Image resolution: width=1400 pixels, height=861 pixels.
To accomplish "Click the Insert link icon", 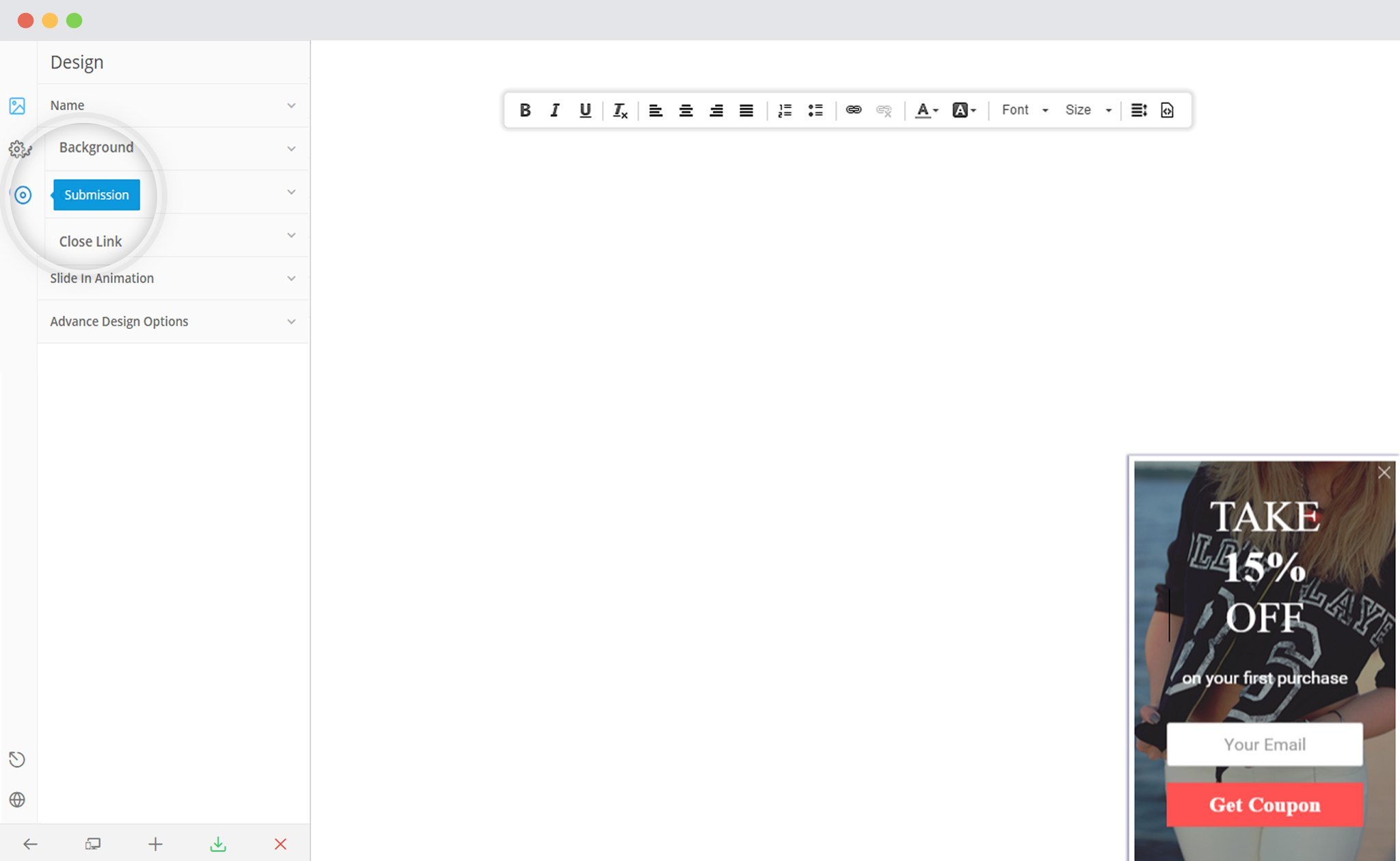I will click(852, 109).
